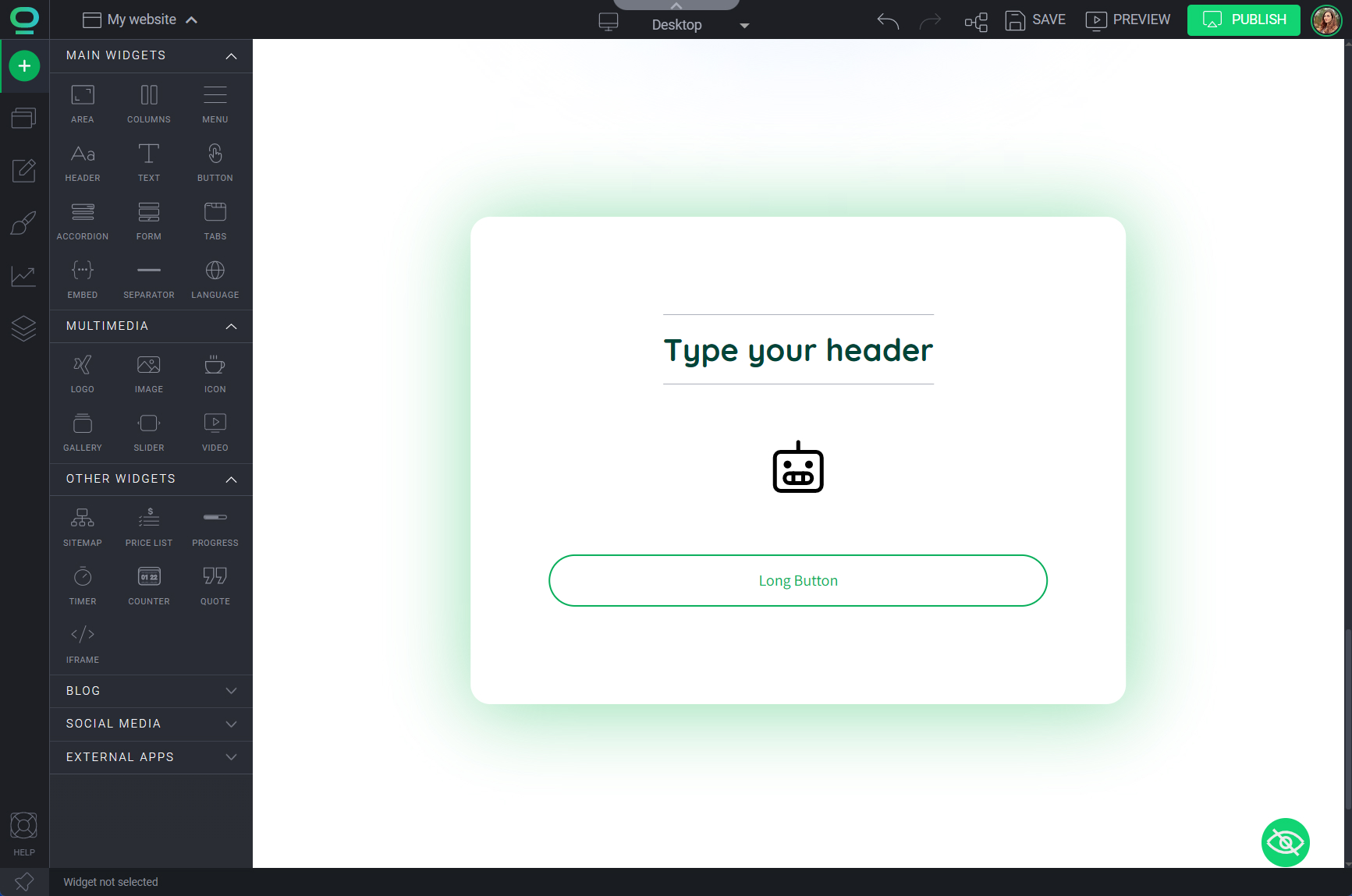1352x896 pixels.
Task: Select the Type your header text
Action: (x=798, y=350)
